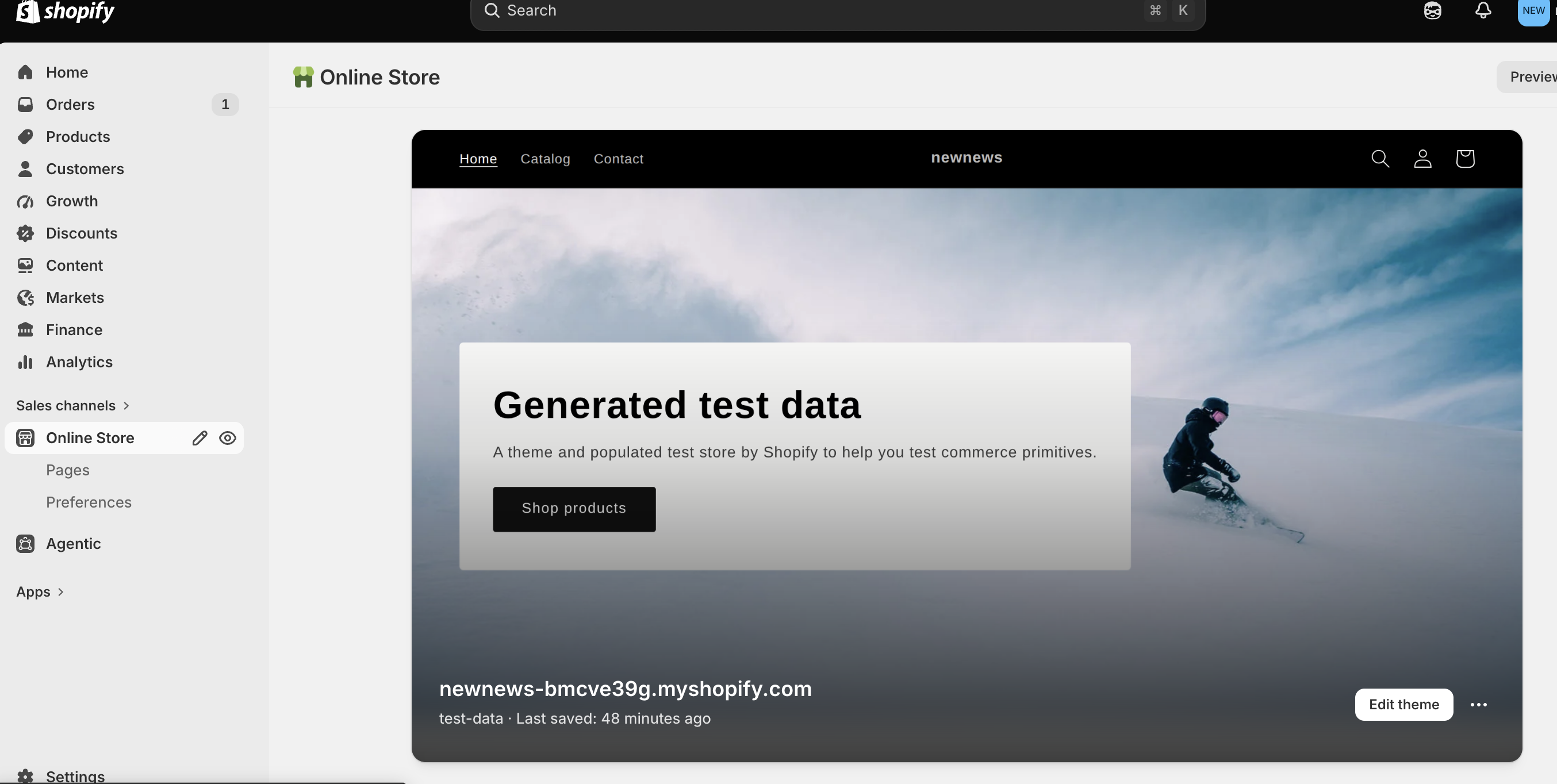Open the Contact link in store preview
Viewport: 1557px width, 784px height.
coord(618,159)
